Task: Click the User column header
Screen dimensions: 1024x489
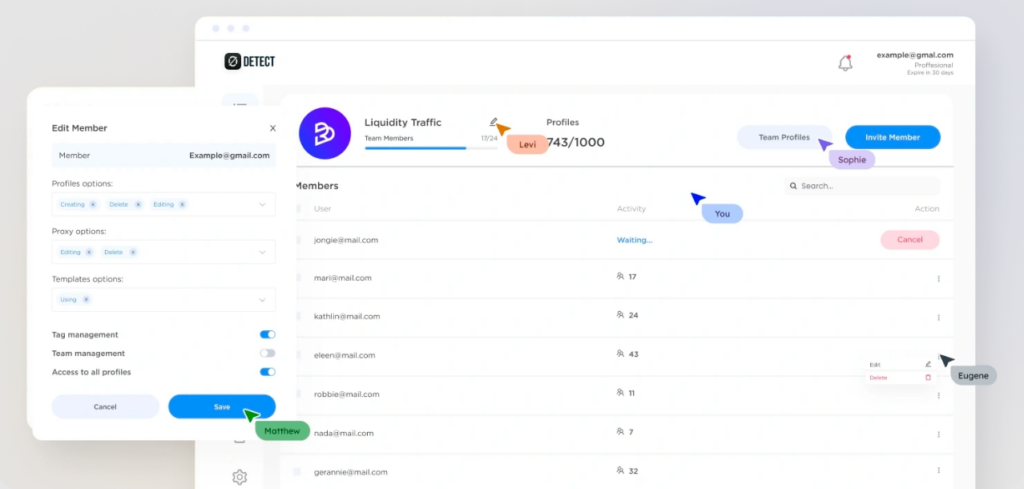Action: 323,209
